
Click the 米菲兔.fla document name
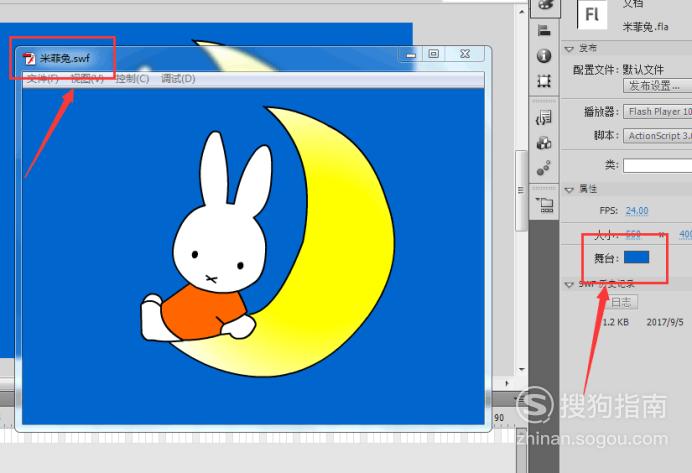point(645,27)
